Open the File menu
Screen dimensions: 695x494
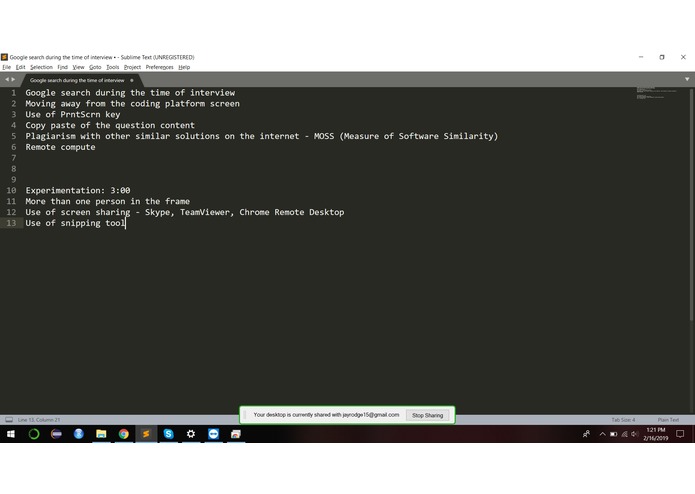(7, 67)
